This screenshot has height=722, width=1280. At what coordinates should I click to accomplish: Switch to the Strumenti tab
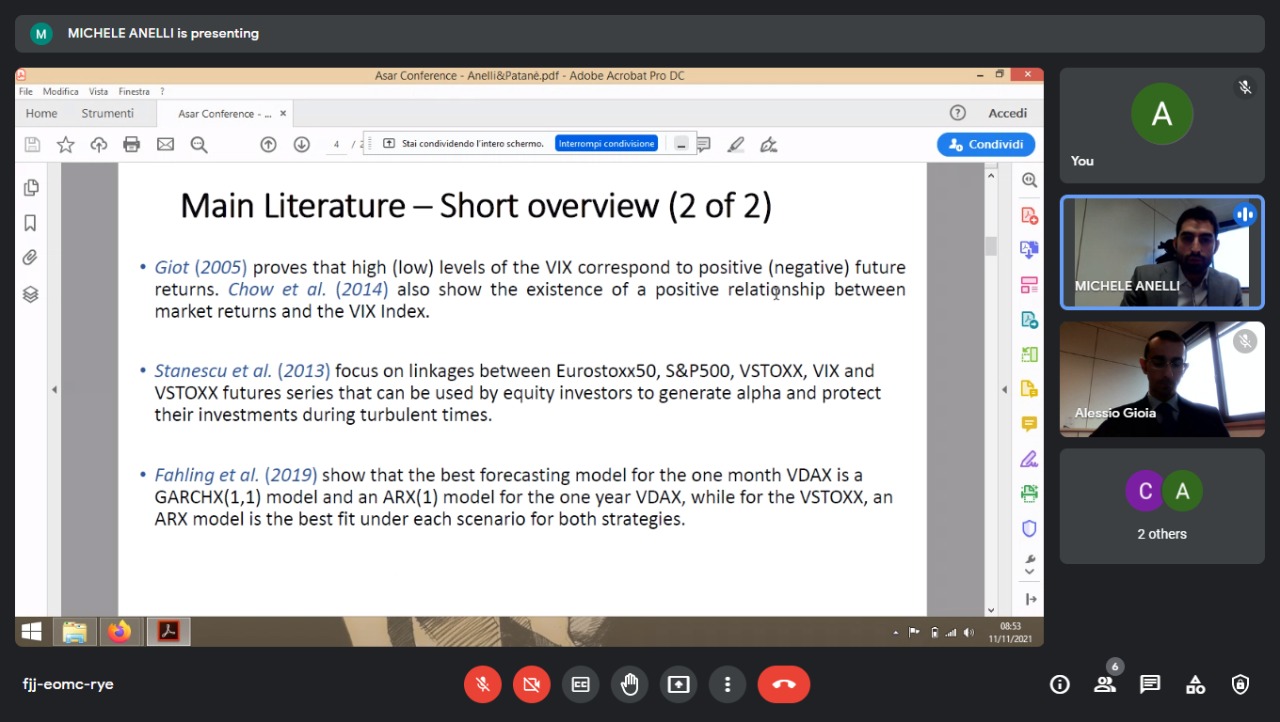107,113
